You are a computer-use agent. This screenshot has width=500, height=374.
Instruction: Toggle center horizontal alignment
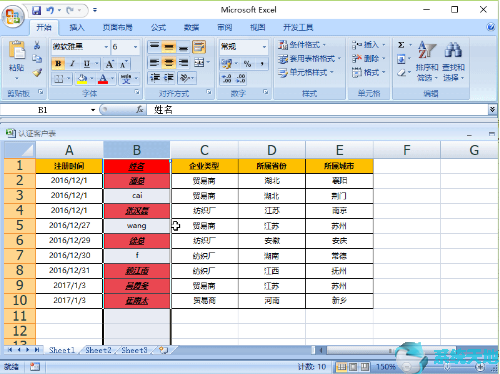(169, 63)
